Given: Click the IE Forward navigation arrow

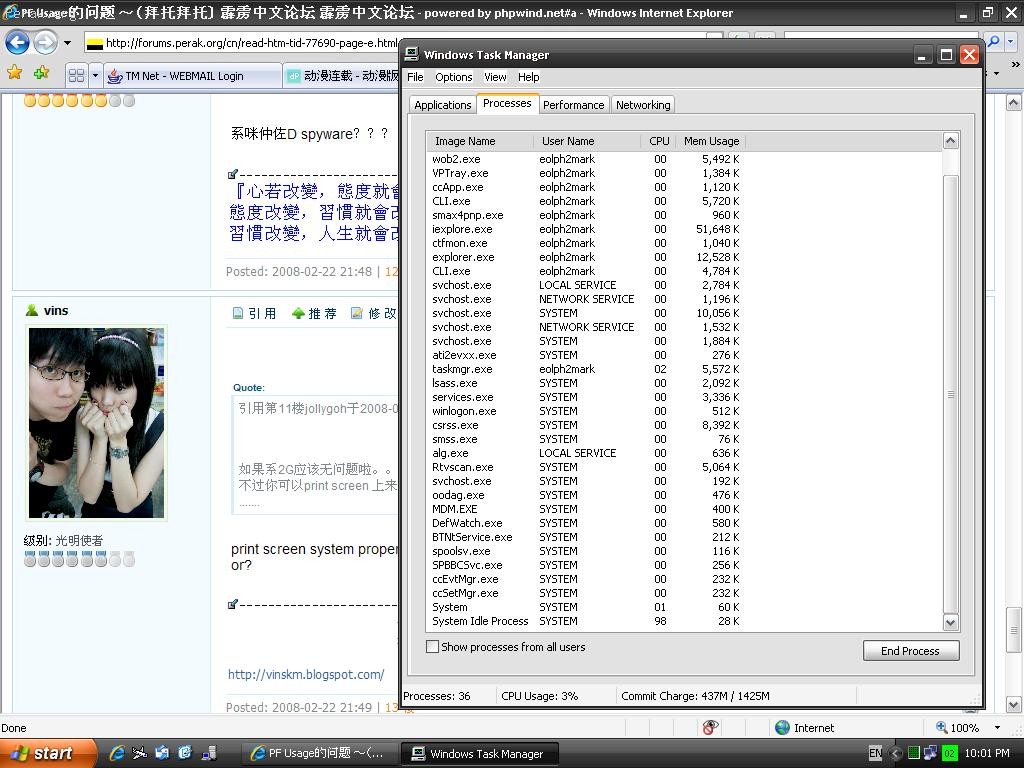Looking at the screenshot, I should coord(45,43).
